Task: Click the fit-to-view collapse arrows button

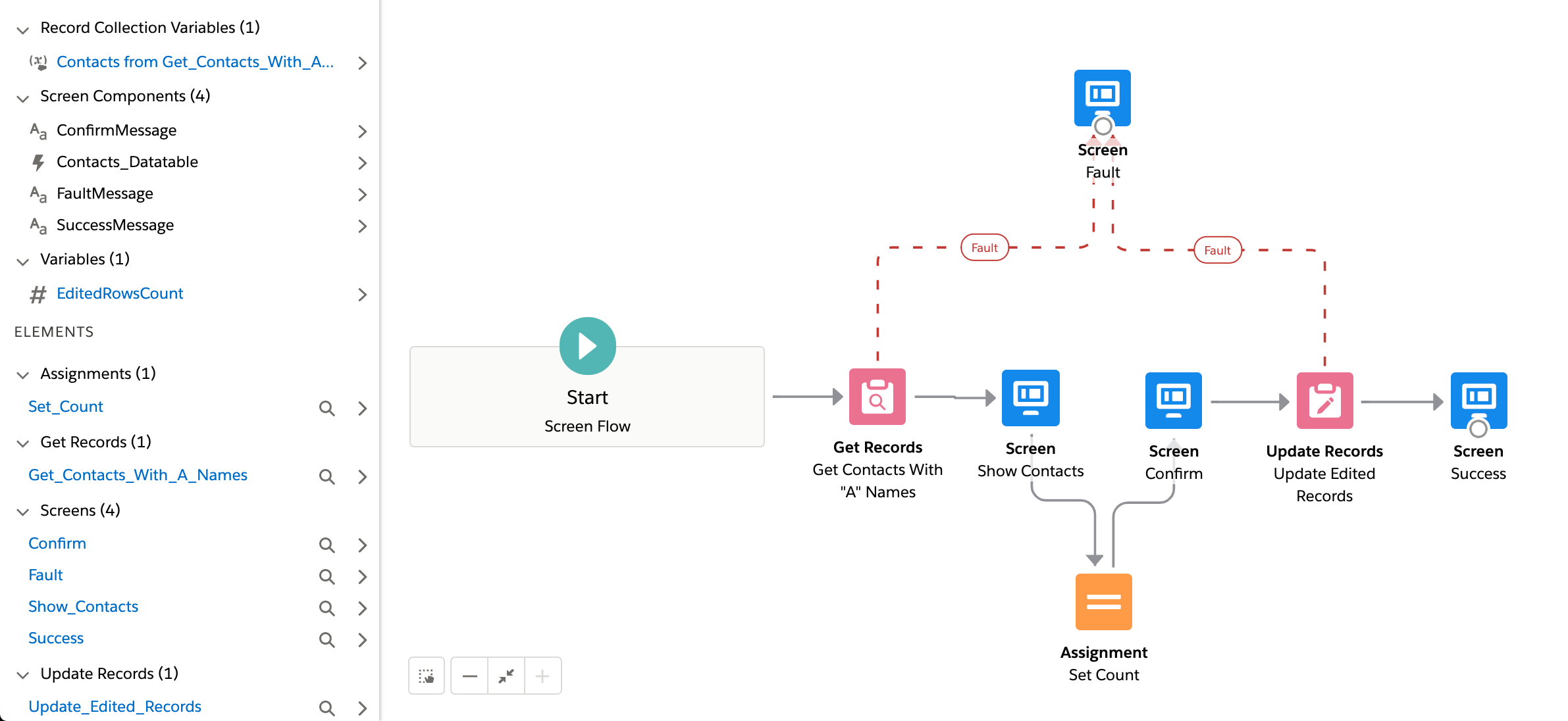Action: click(x=506, y=676)
